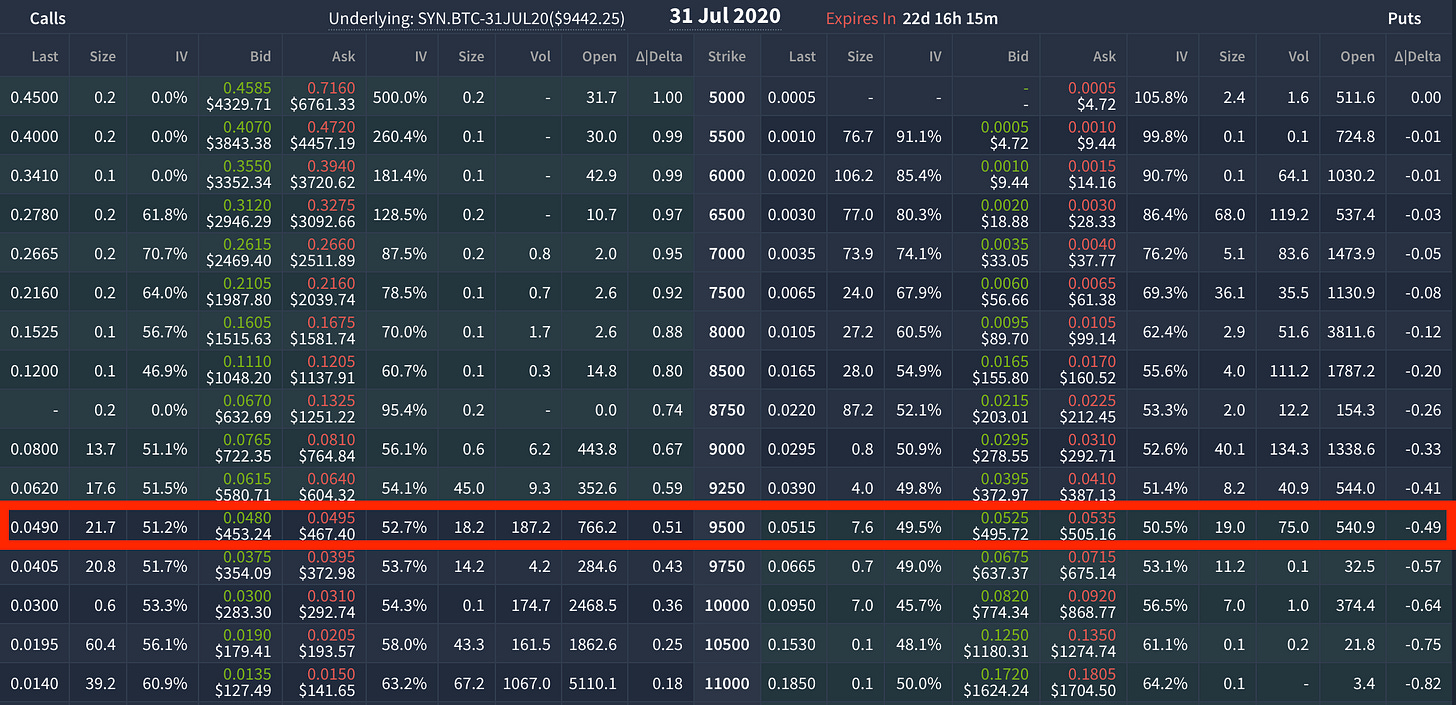Select the highlighted 9500 strike cell
Screen dimensions: 1456x705
click(726, 527)
